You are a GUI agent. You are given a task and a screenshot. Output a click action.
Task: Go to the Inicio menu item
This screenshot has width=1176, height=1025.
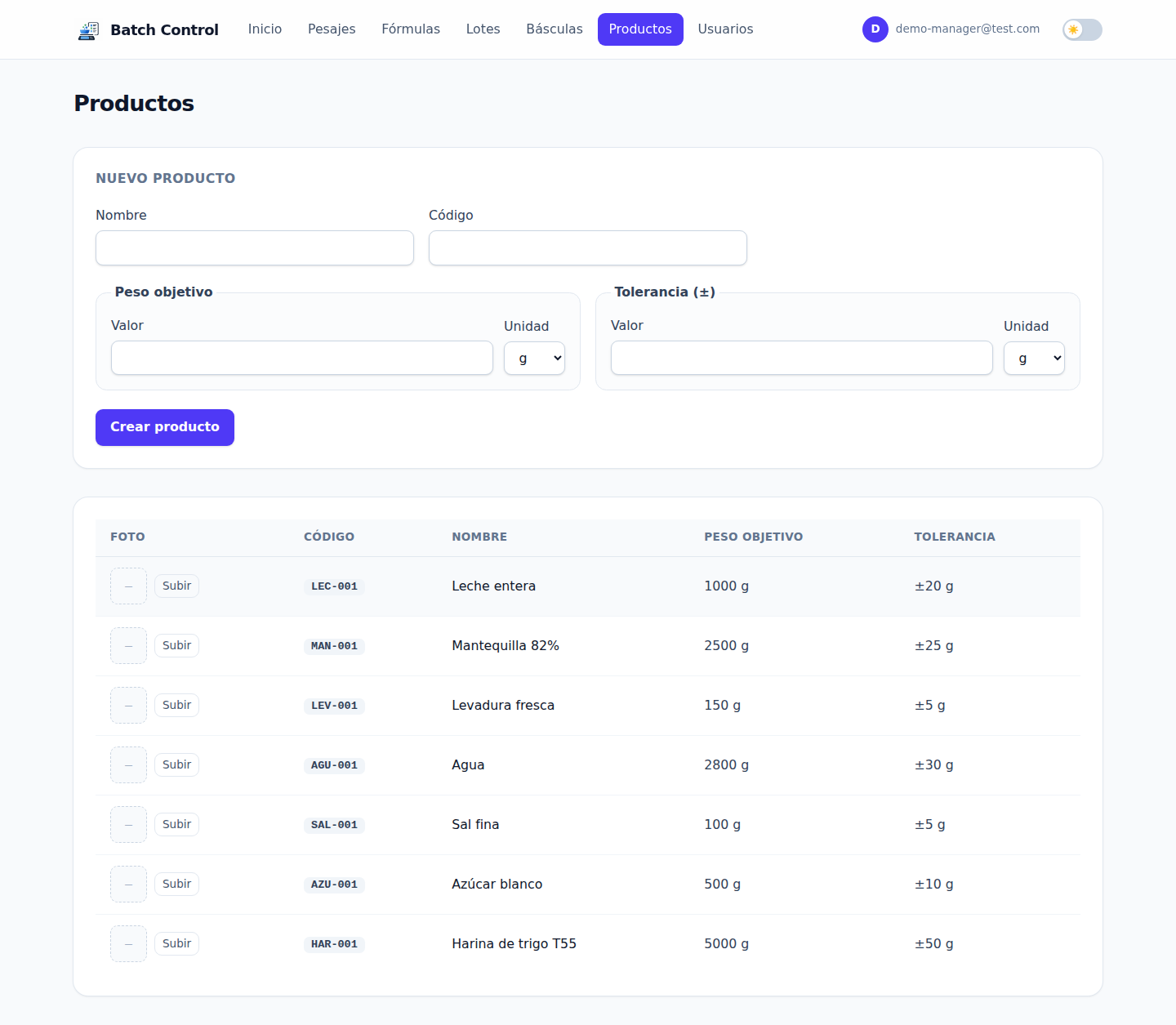(265, 29)
